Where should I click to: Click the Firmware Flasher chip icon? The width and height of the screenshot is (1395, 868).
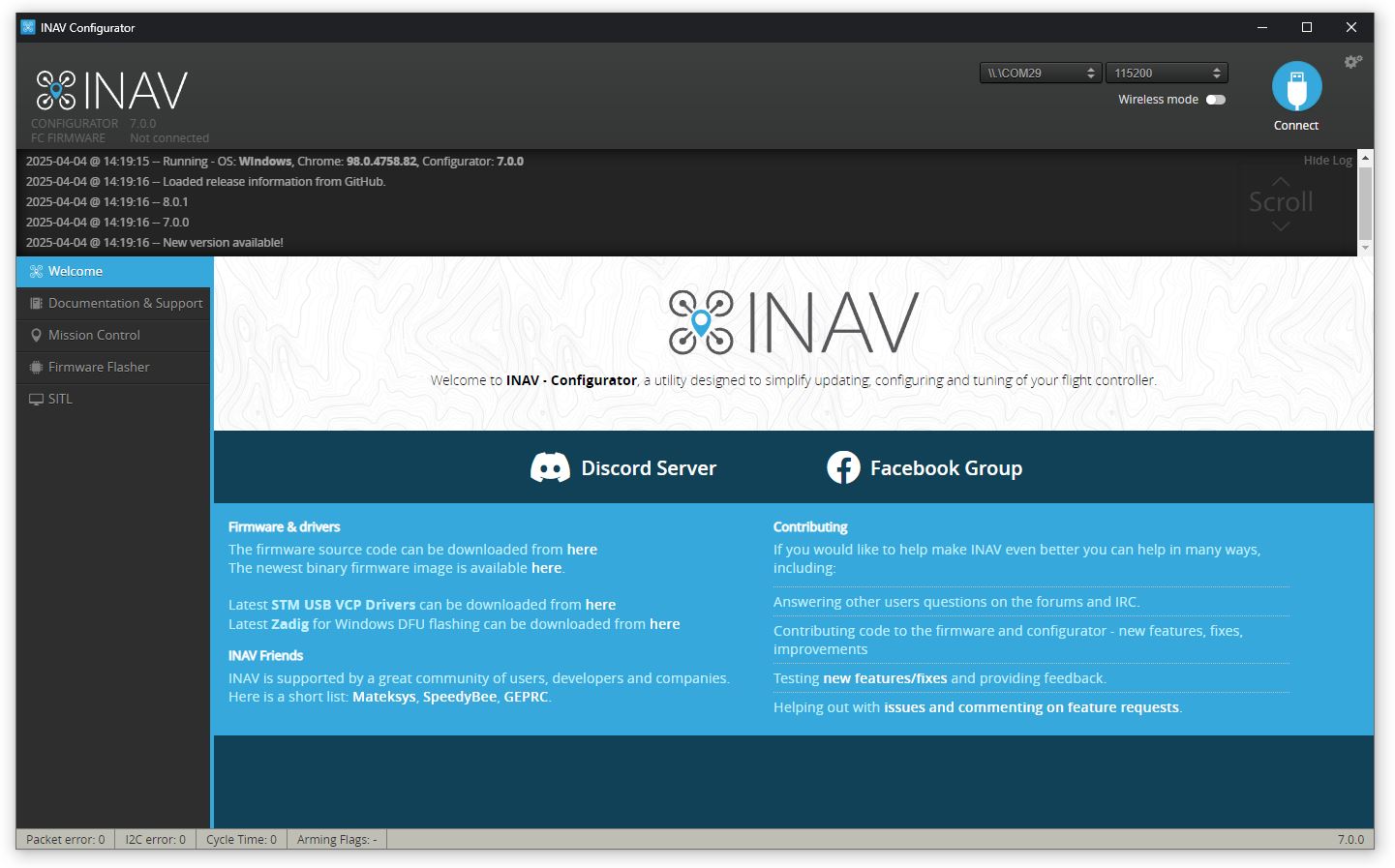coord(36,368)
